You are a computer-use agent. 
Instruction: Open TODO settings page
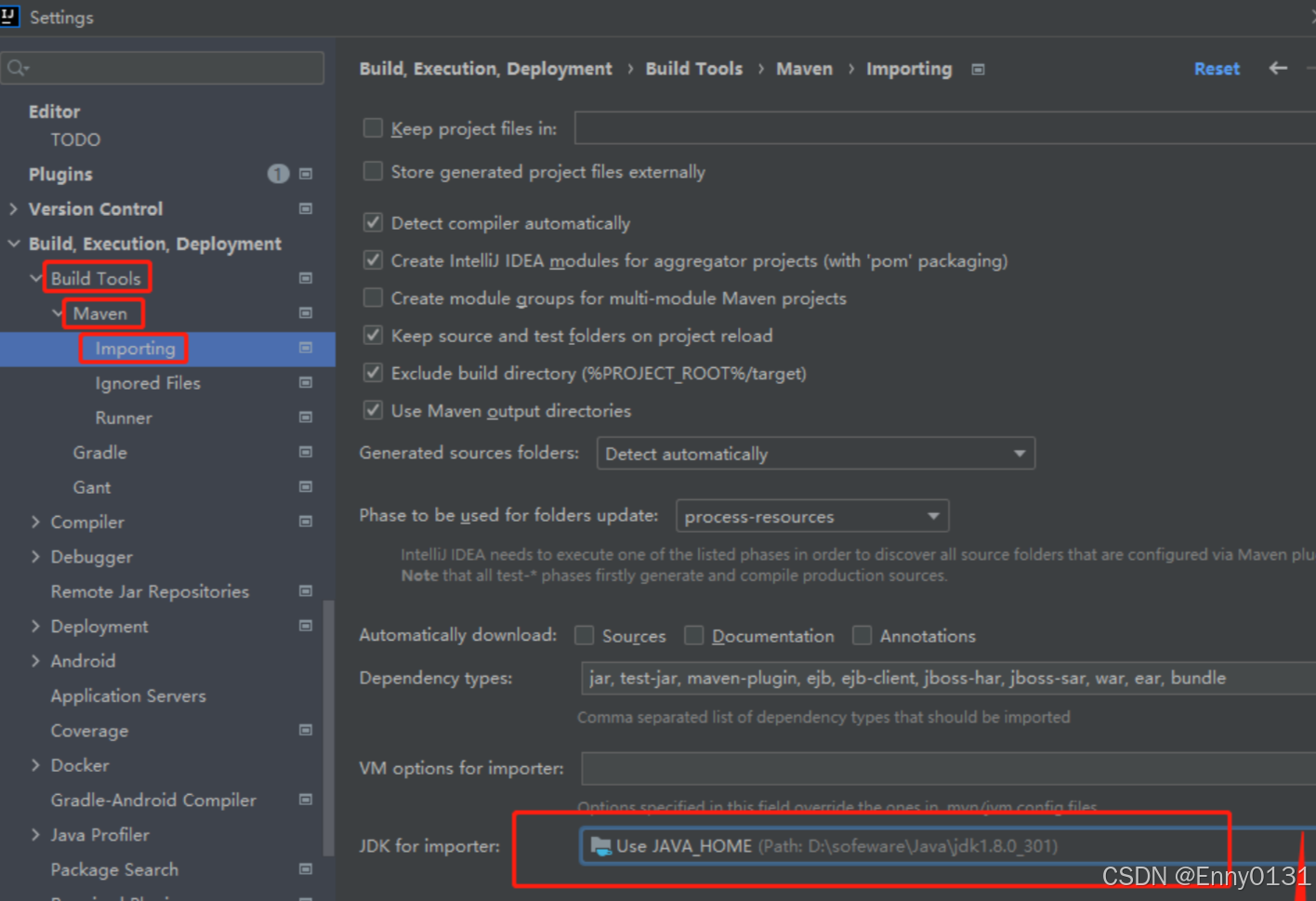point(75,139)
